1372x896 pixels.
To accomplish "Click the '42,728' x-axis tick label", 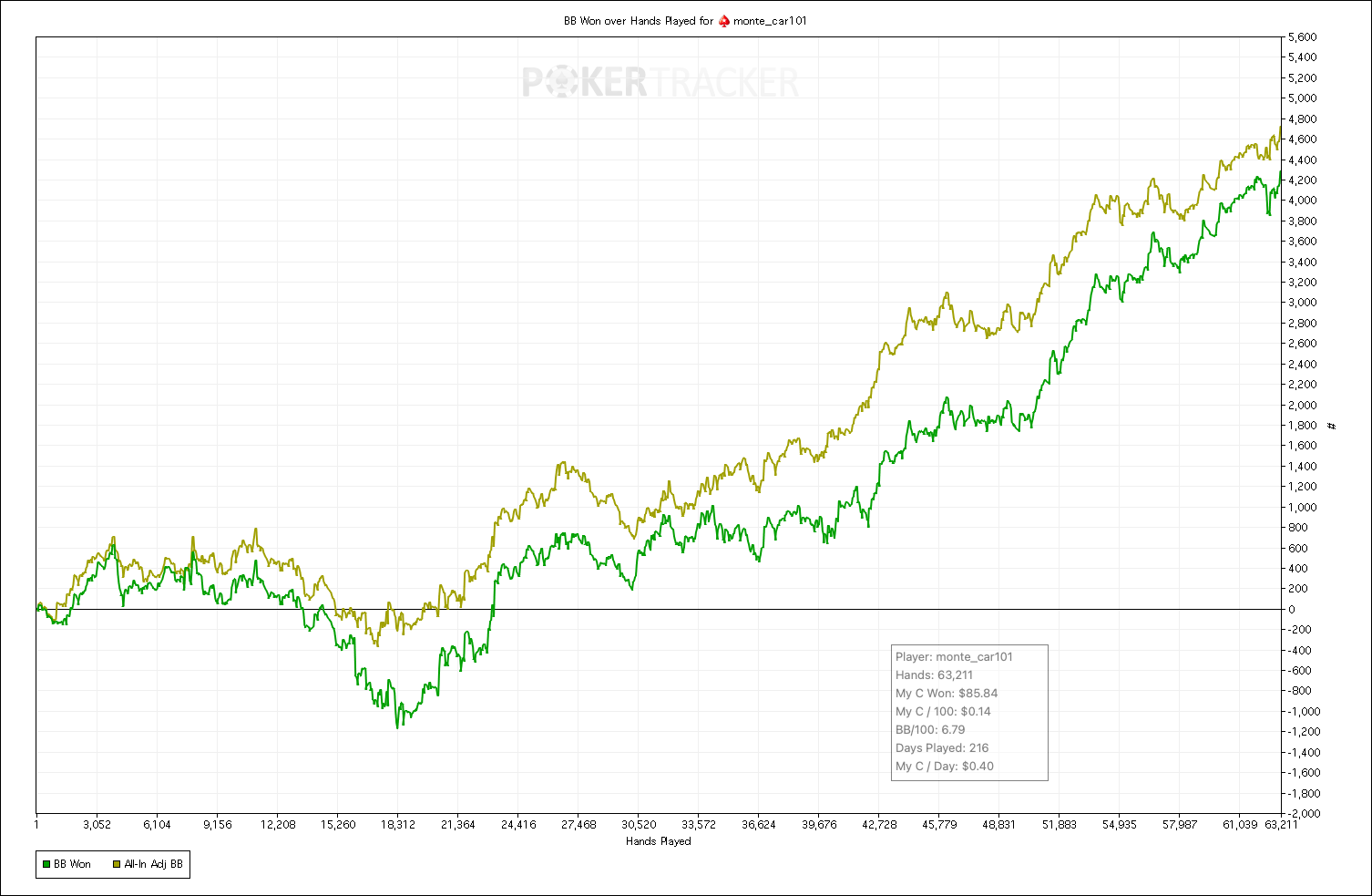I will coord(879,825).
